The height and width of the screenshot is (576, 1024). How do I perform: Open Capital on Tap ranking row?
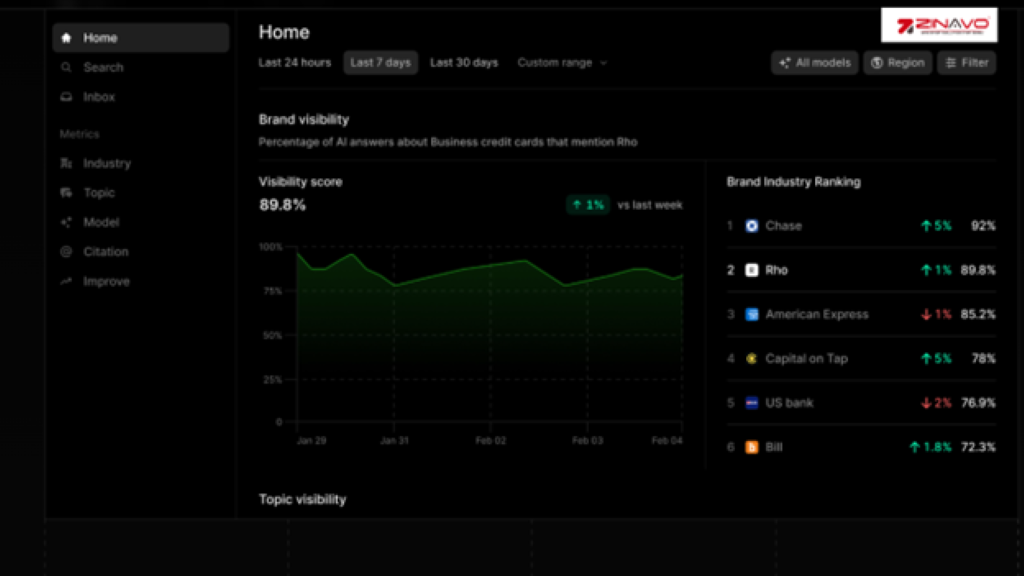point(806,358)
